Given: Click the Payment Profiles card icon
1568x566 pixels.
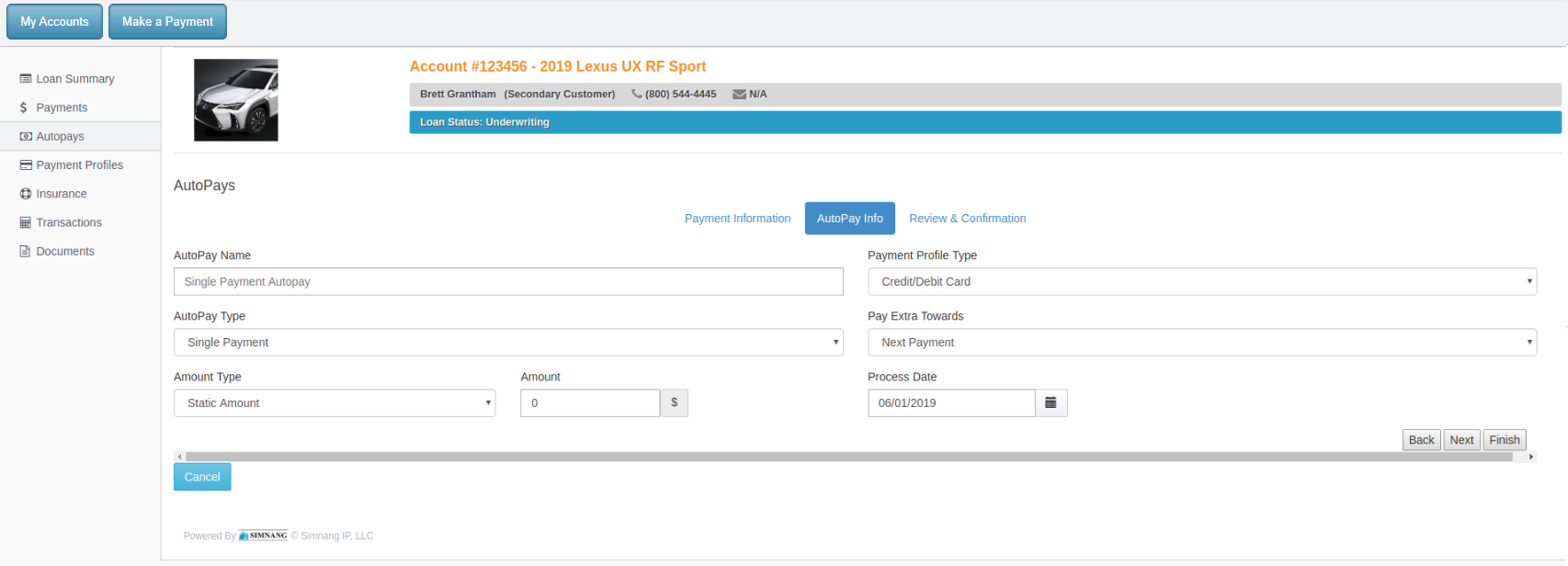Looking at the screenshot, I should pyautogui.click(x=26, y=165).
